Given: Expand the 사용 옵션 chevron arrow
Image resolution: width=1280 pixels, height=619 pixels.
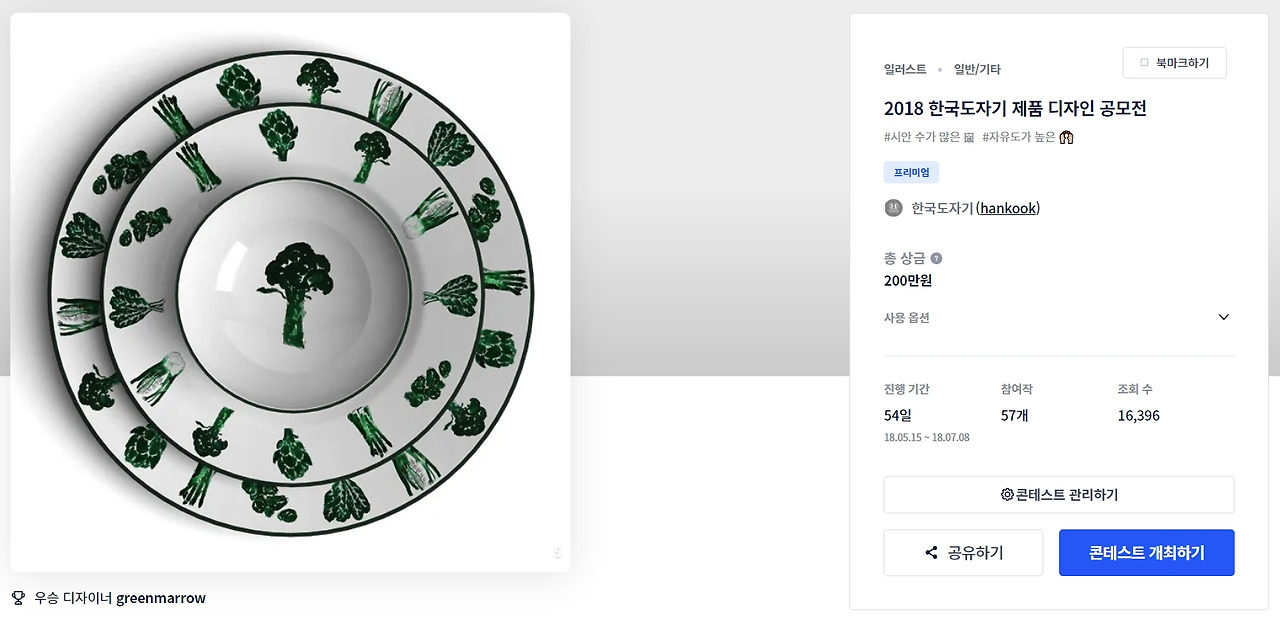Looking at the screenshot, I should 1223,317.
